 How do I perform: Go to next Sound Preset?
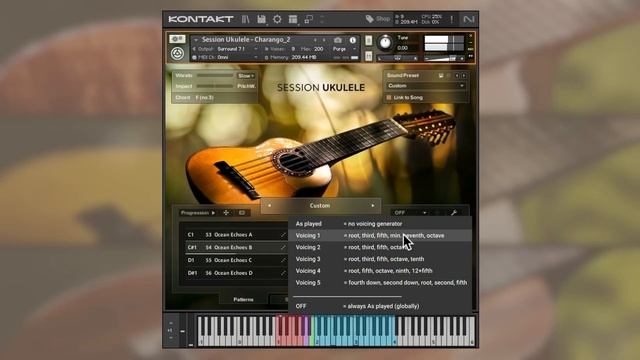coord(464,76)
